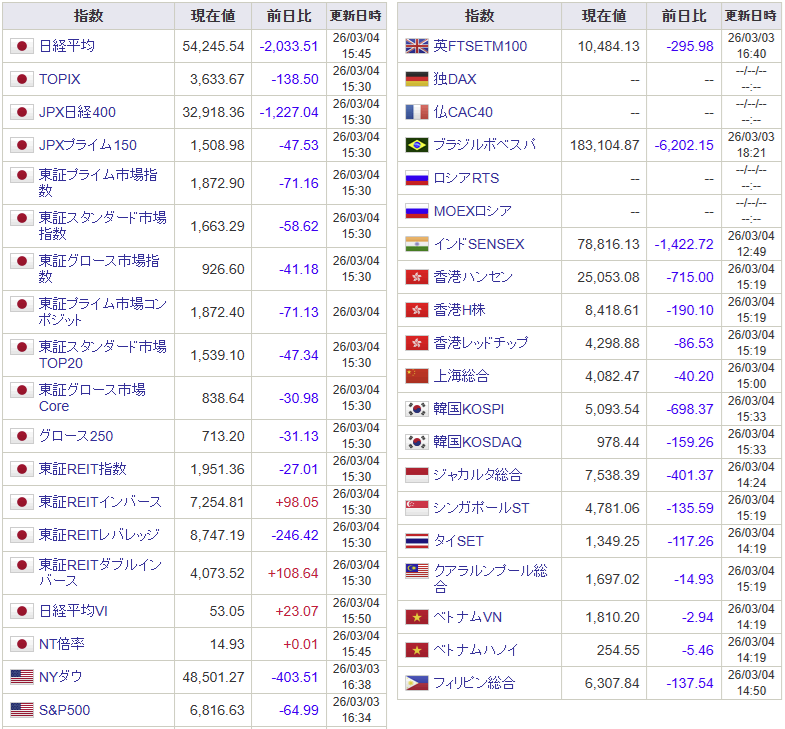Image resolution: width=785 pixels, height=729 pixels.
Task: Open the シンガポールST index link
Action: coord(481,508)
